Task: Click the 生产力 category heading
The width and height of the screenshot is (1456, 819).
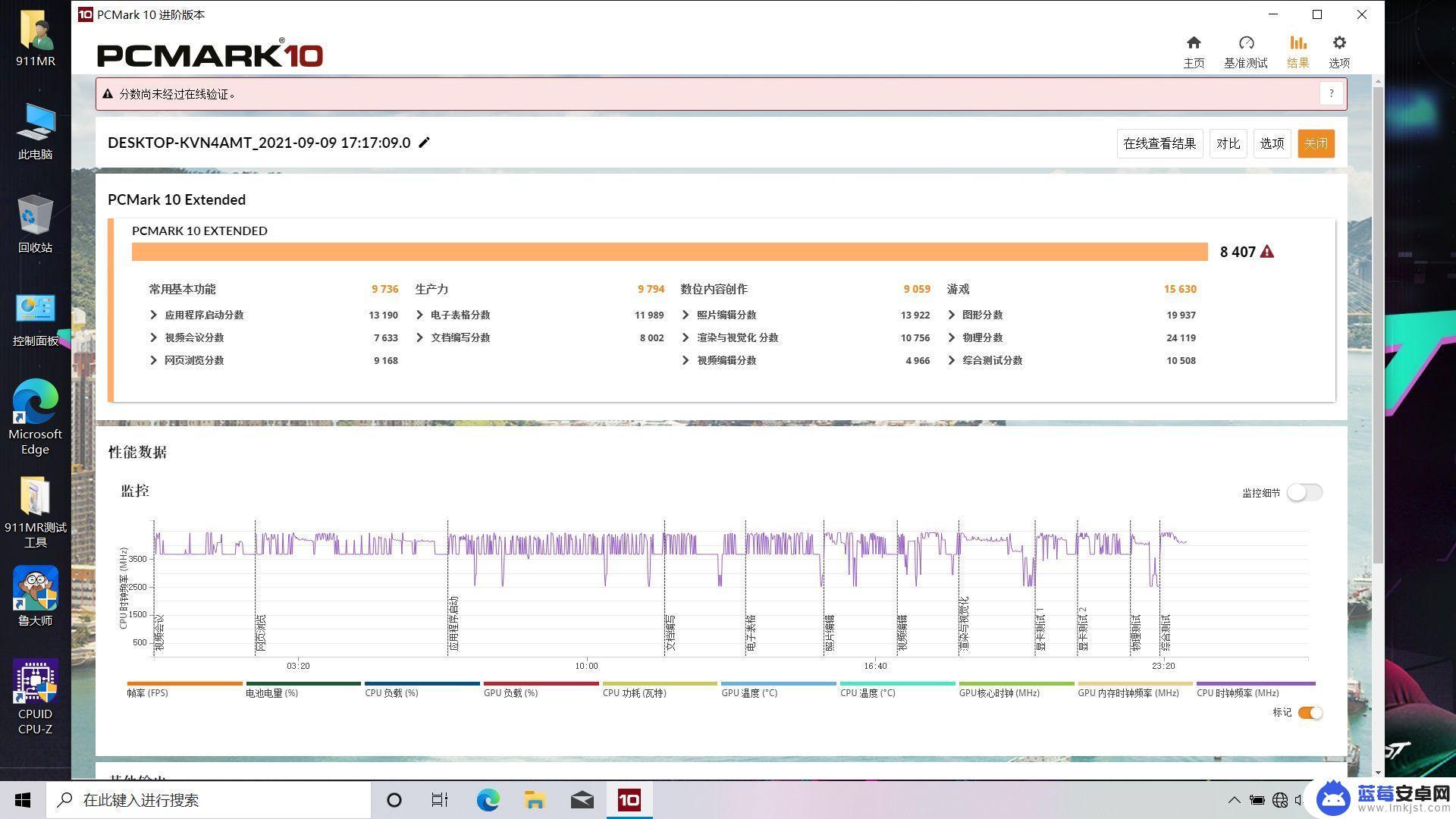Action: 431,289
